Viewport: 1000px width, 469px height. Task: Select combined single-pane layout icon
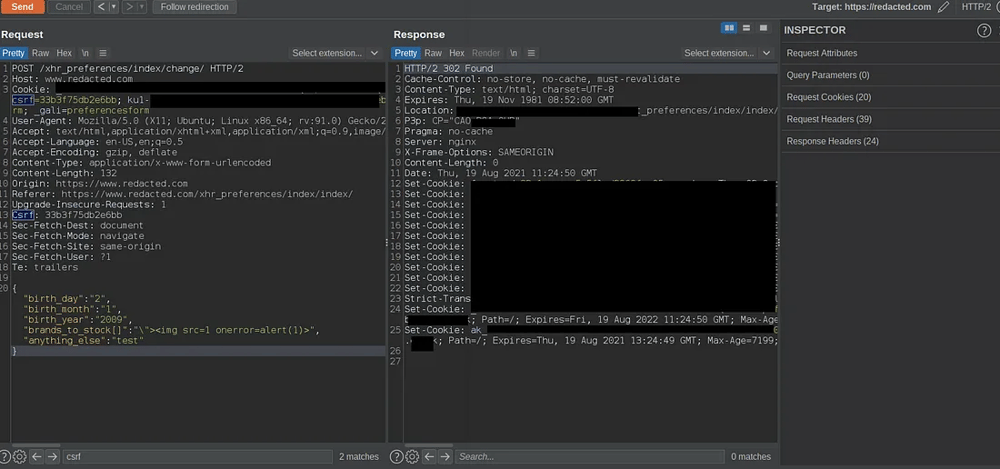(x=763, y=28)
